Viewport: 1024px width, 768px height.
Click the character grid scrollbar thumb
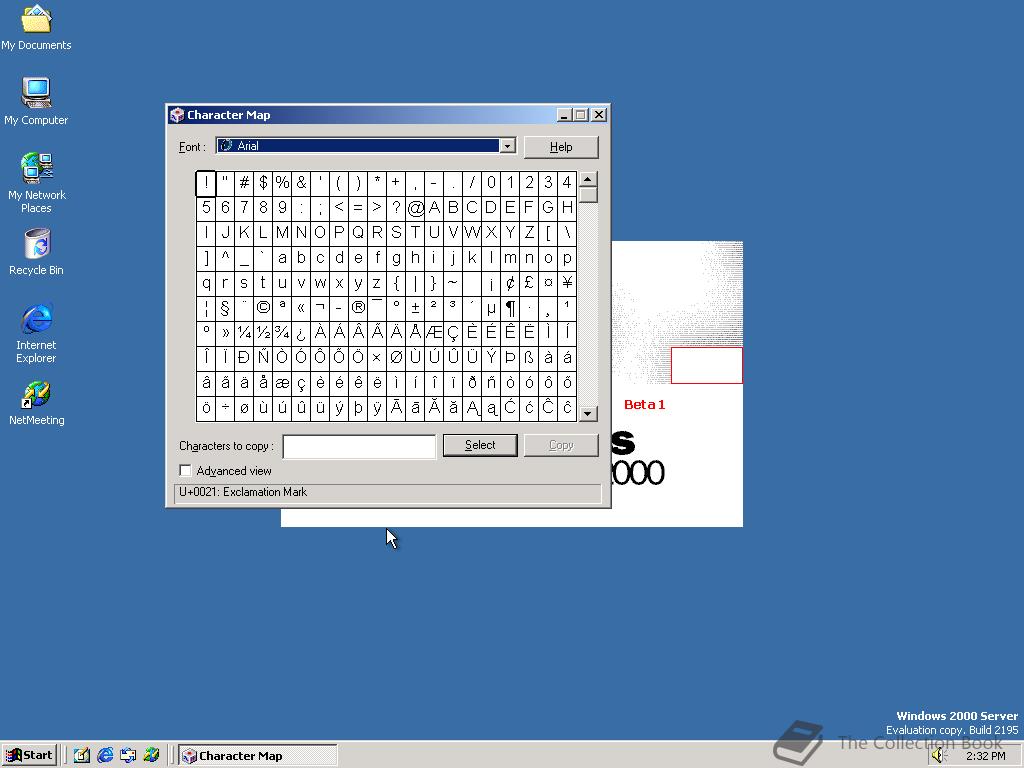[x=588, y=195]
